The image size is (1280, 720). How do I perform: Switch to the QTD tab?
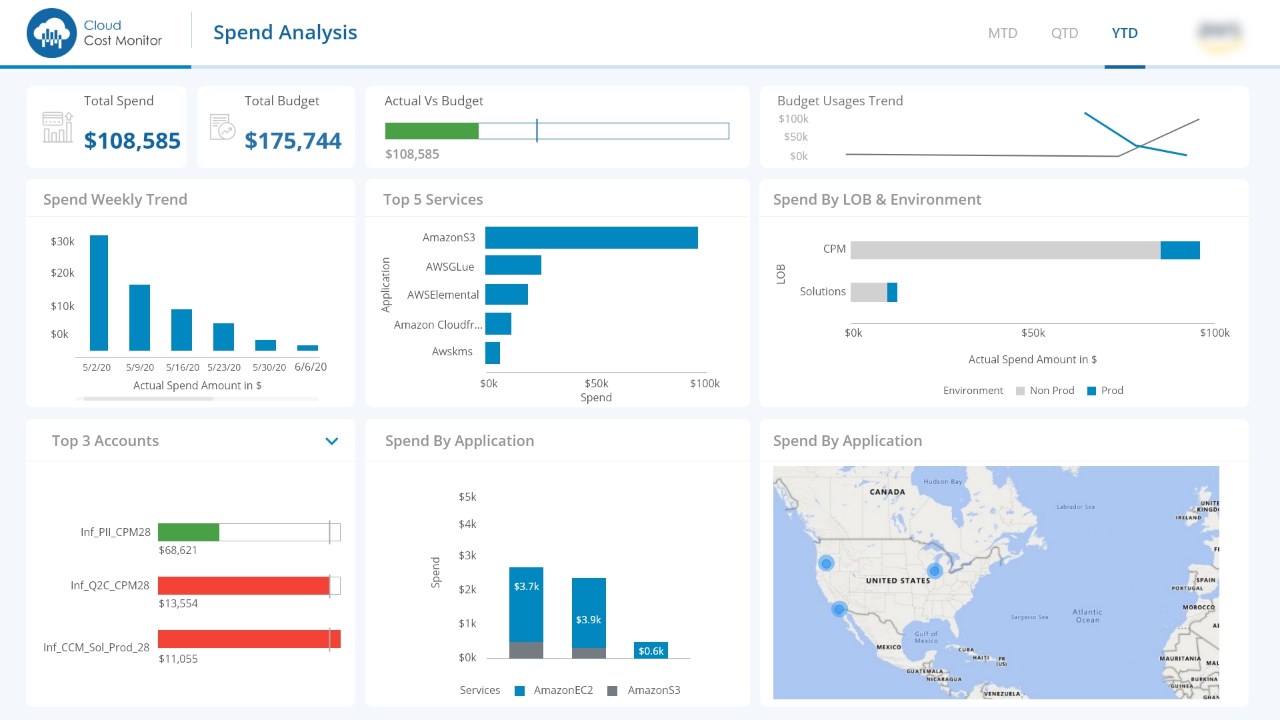click(1065, 33)
